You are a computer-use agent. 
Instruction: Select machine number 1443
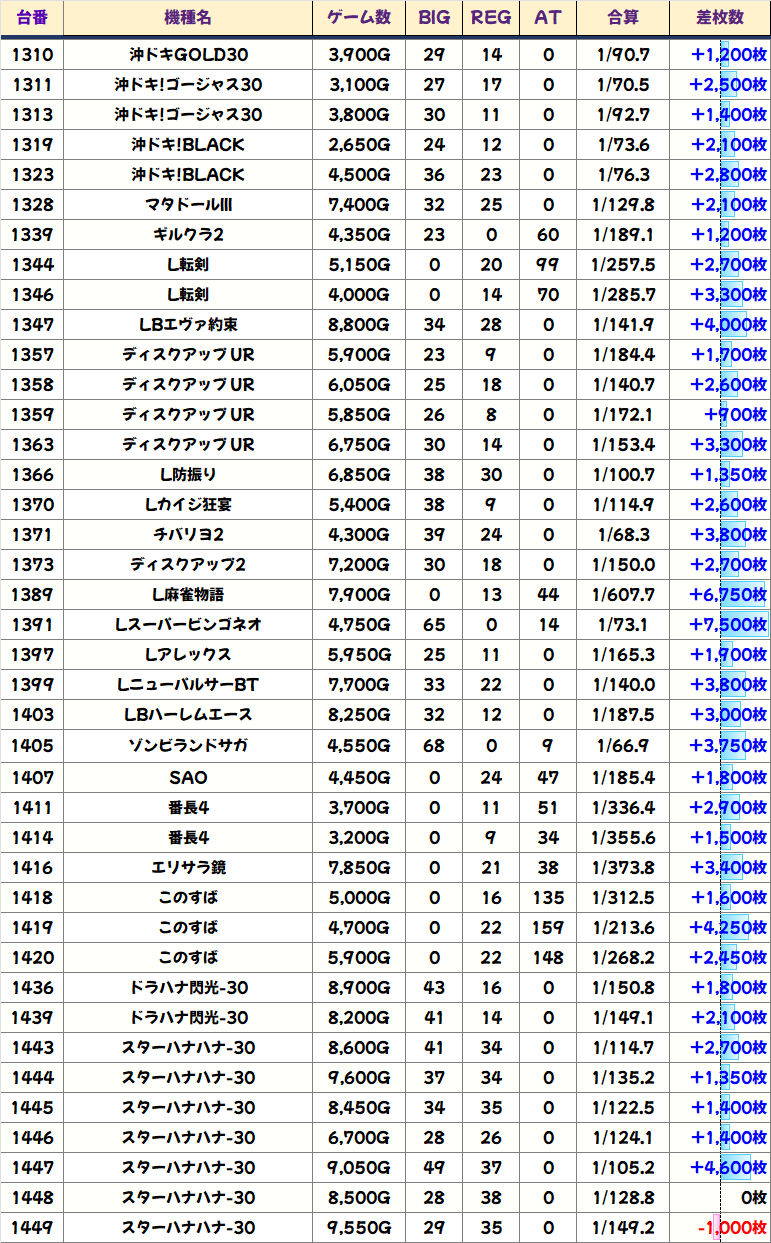point(32,1047)
